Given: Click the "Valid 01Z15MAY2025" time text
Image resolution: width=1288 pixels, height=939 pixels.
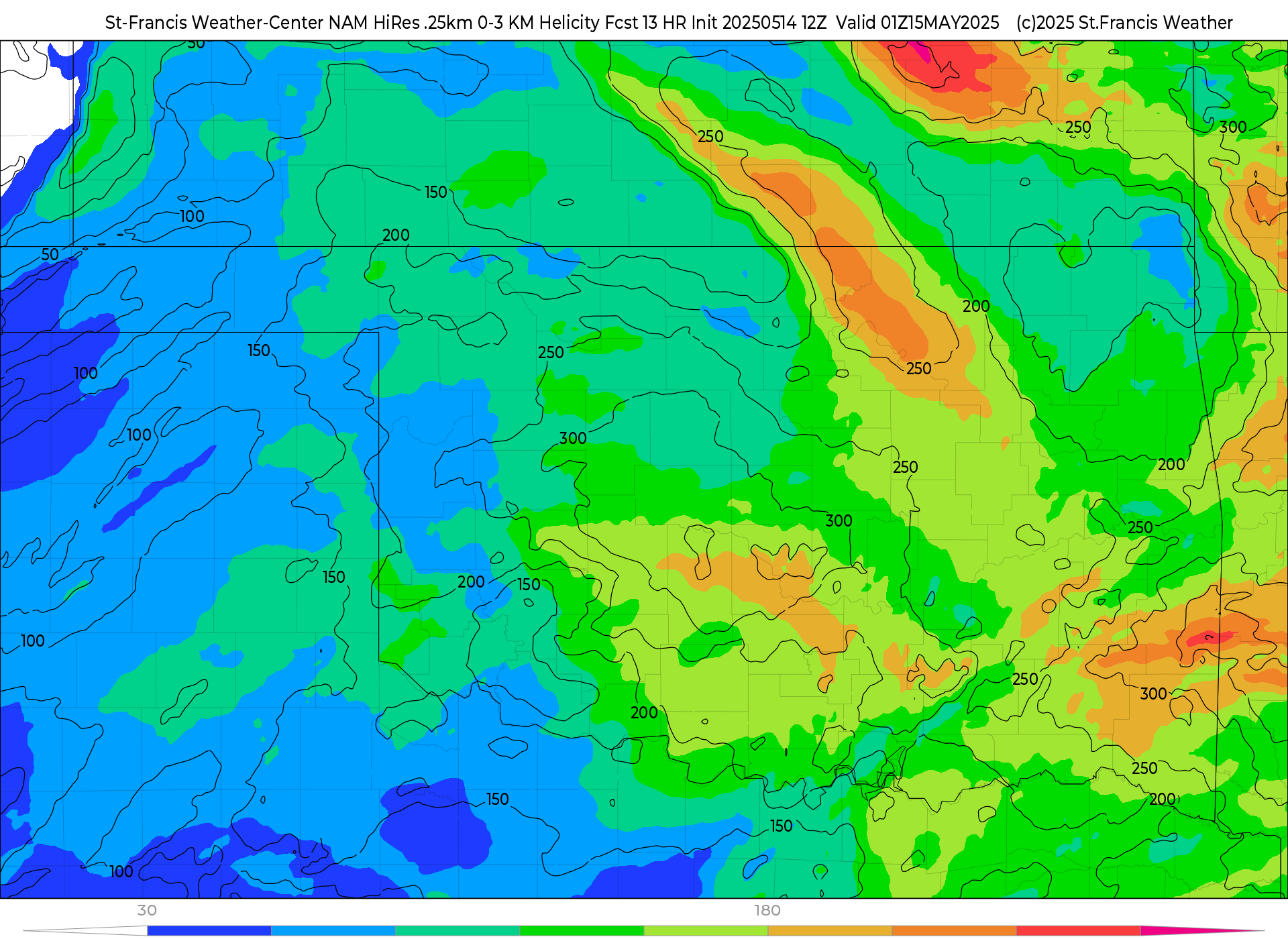Looking at the screenshot, I should 918,23.
